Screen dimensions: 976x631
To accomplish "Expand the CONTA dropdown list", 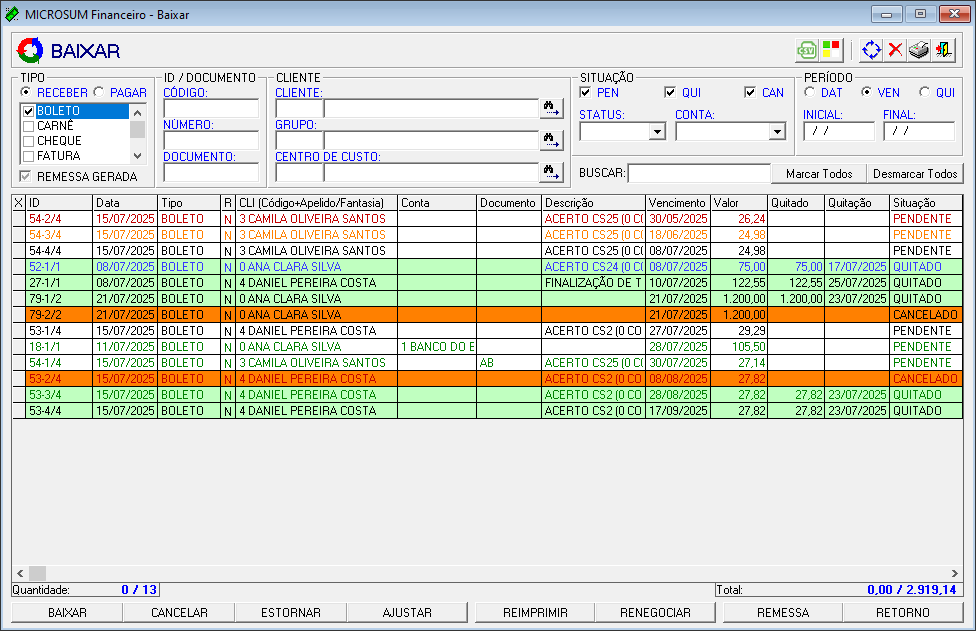I will pyautogui.click(x=777, y=131).
